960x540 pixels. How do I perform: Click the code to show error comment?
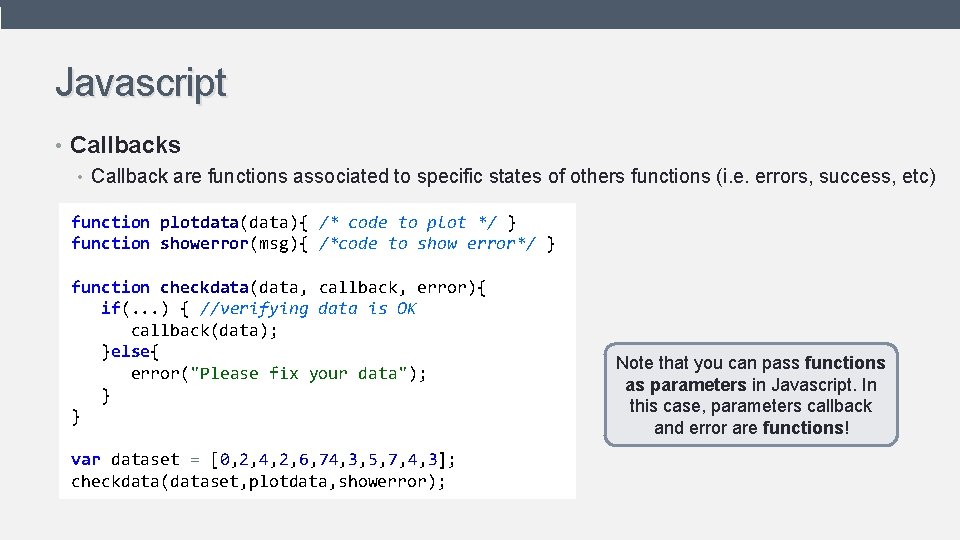[432, 244]
